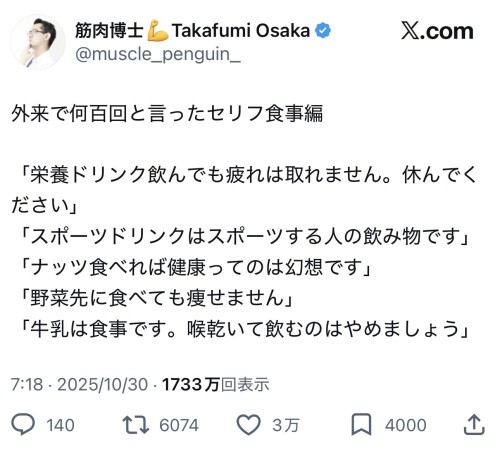Click the flexed bicep emoji in name

click(158, 31)
